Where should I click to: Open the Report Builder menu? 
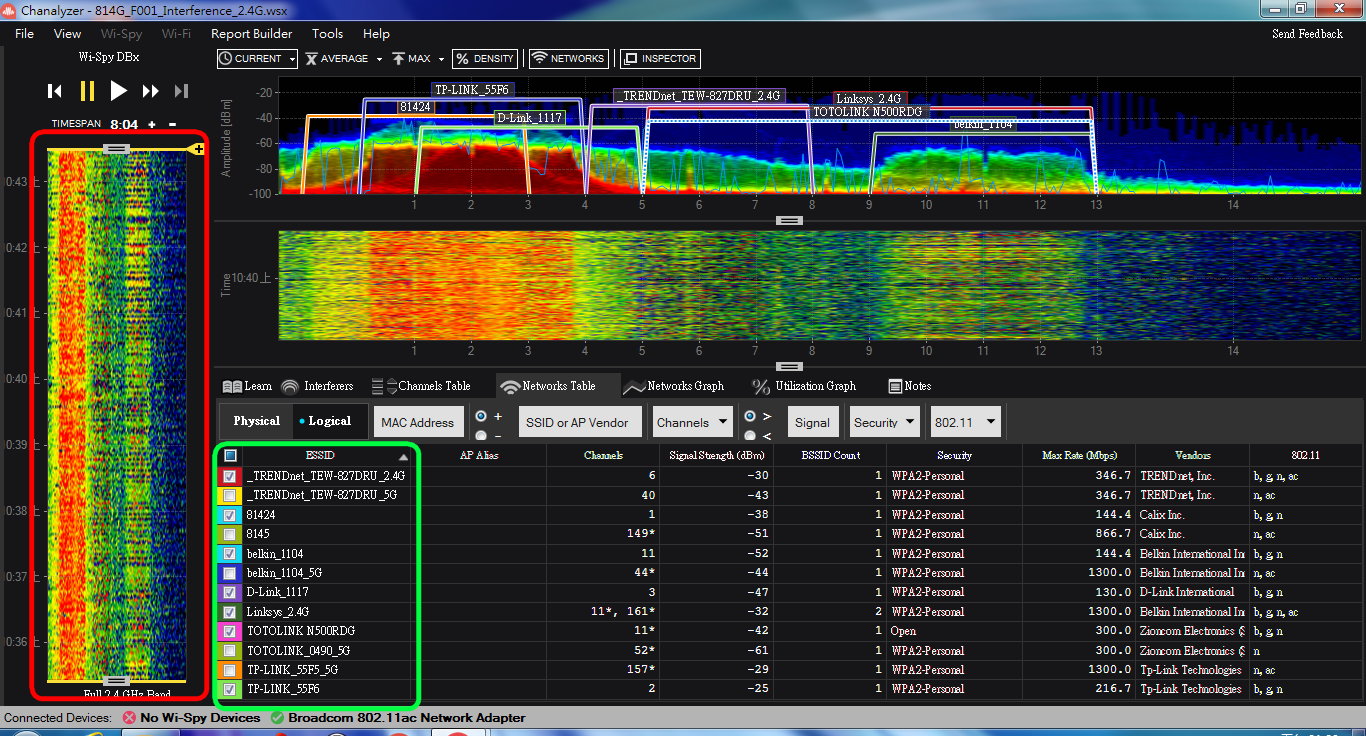click(251, 34)
